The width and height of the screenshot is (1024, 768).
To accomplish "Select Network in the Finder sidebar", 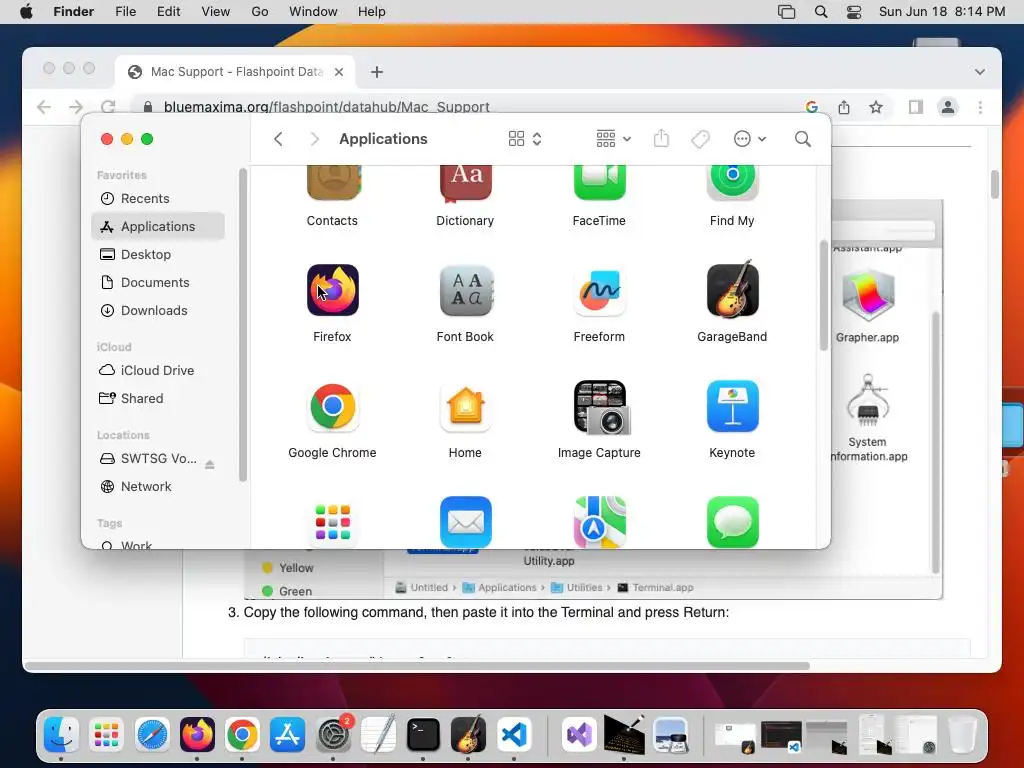I will click(158, 487).
